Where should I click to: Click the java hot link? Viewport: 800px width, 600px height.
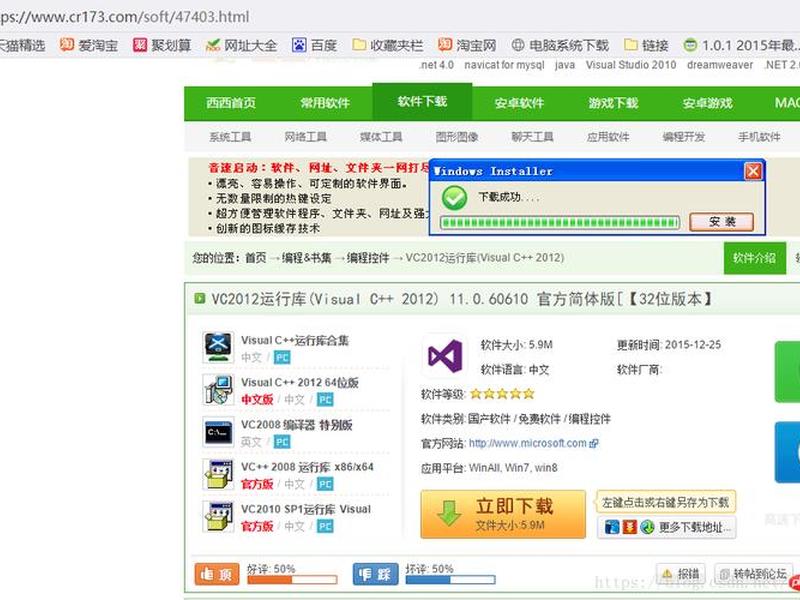pyautogui.click(x=565, y=65)
